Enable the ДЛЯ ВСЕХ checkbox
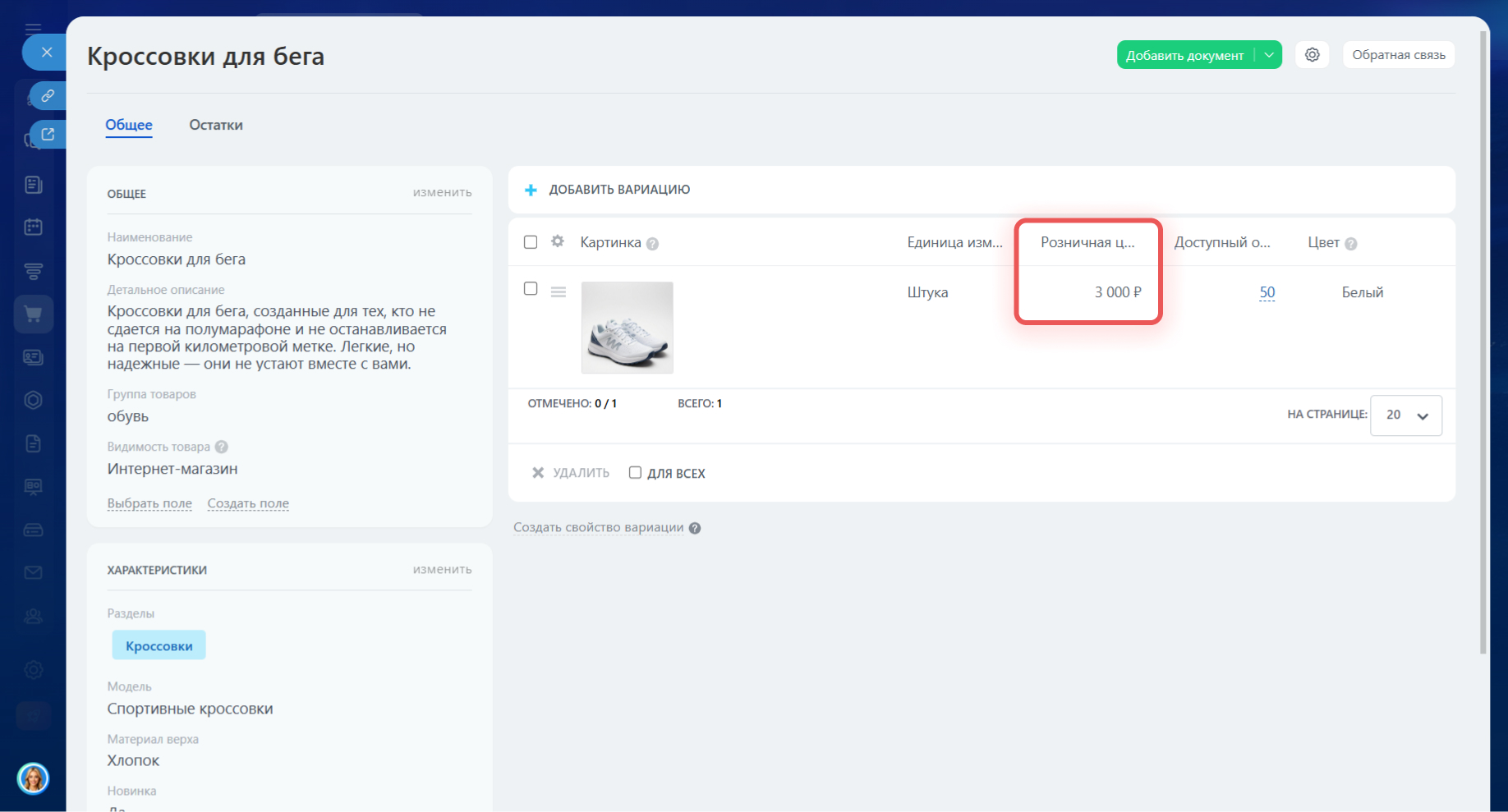This screenshot has height=812, width=1508. [635, 472]
